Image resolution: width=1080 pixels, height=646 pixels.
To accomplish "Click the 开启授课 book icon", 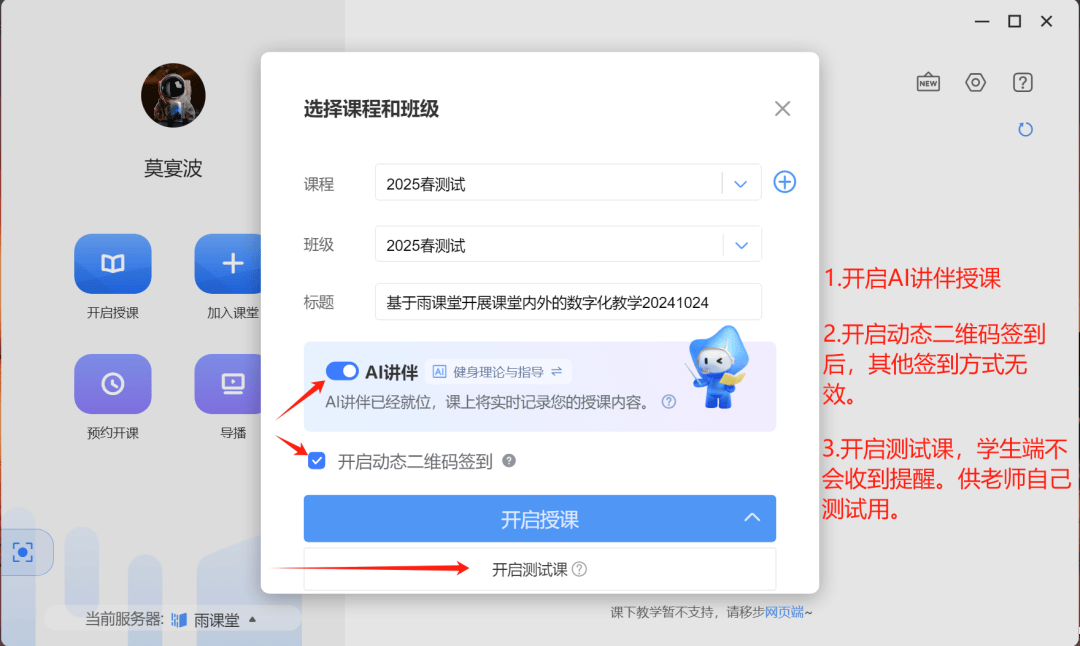I will (x=113, y=263).
